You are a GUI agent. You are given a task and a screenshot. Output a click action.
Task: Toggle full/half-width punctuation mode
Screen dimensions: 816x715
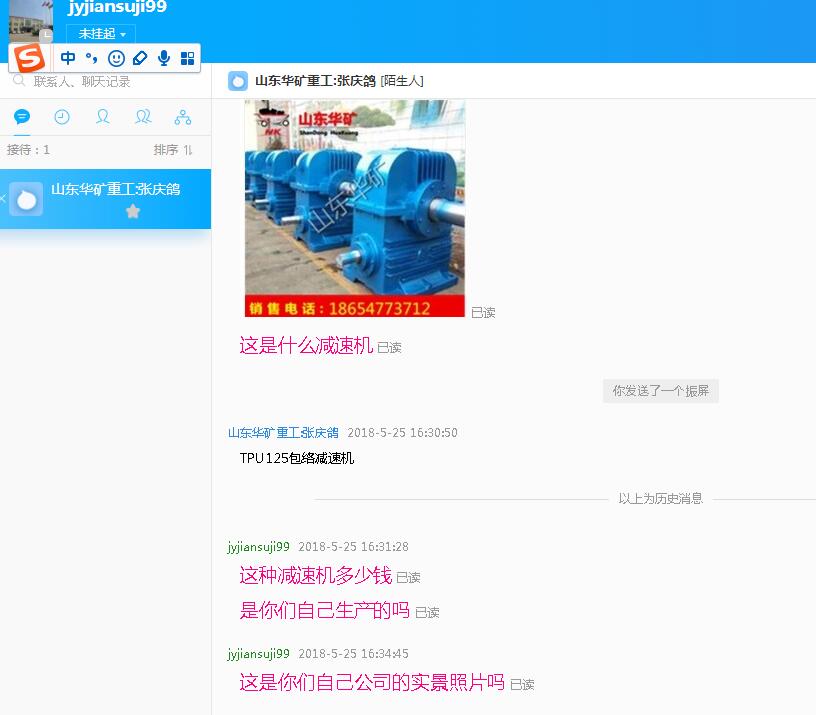coord(93,57)
